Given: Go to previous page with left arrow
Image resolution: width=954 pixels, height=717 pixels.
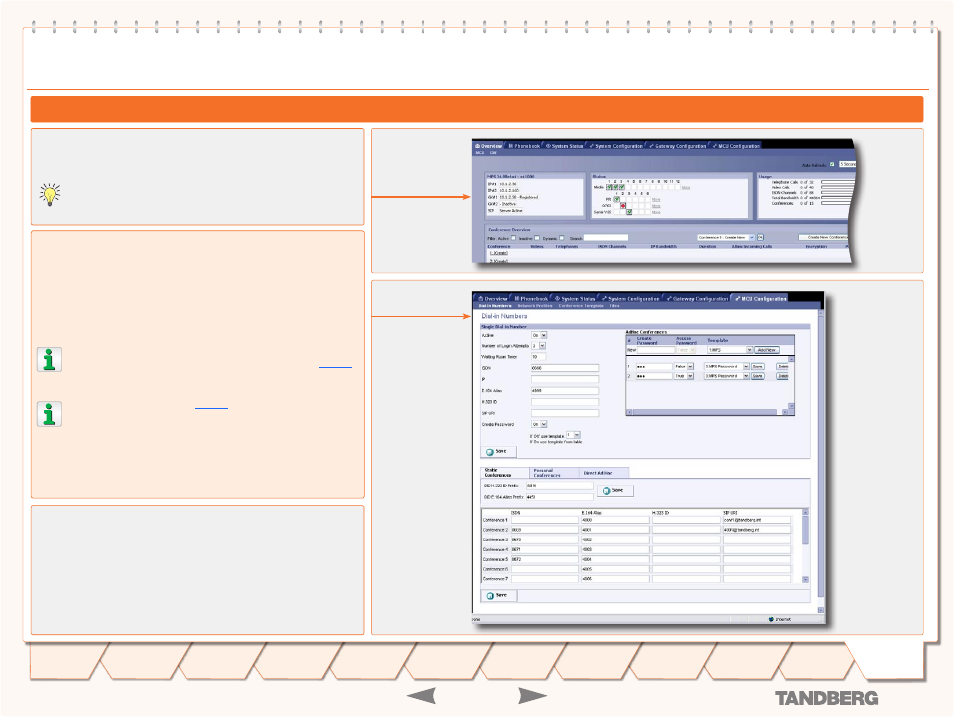Looking at the screenshot, I should click(x=421, y=696).
